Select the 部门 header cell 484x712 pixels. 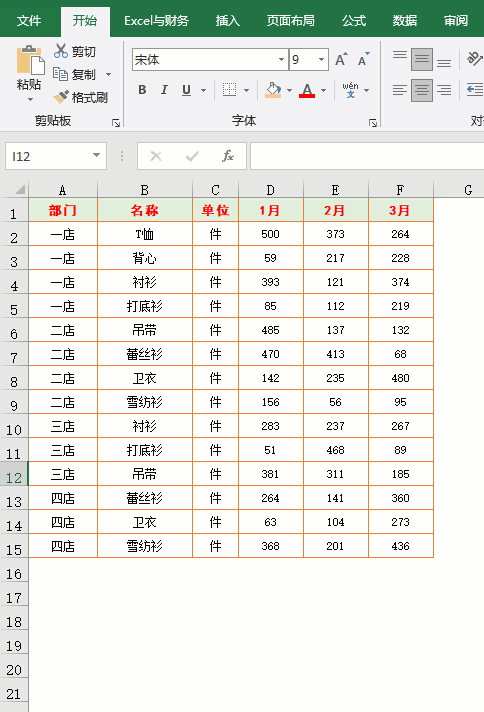[63, 210]
